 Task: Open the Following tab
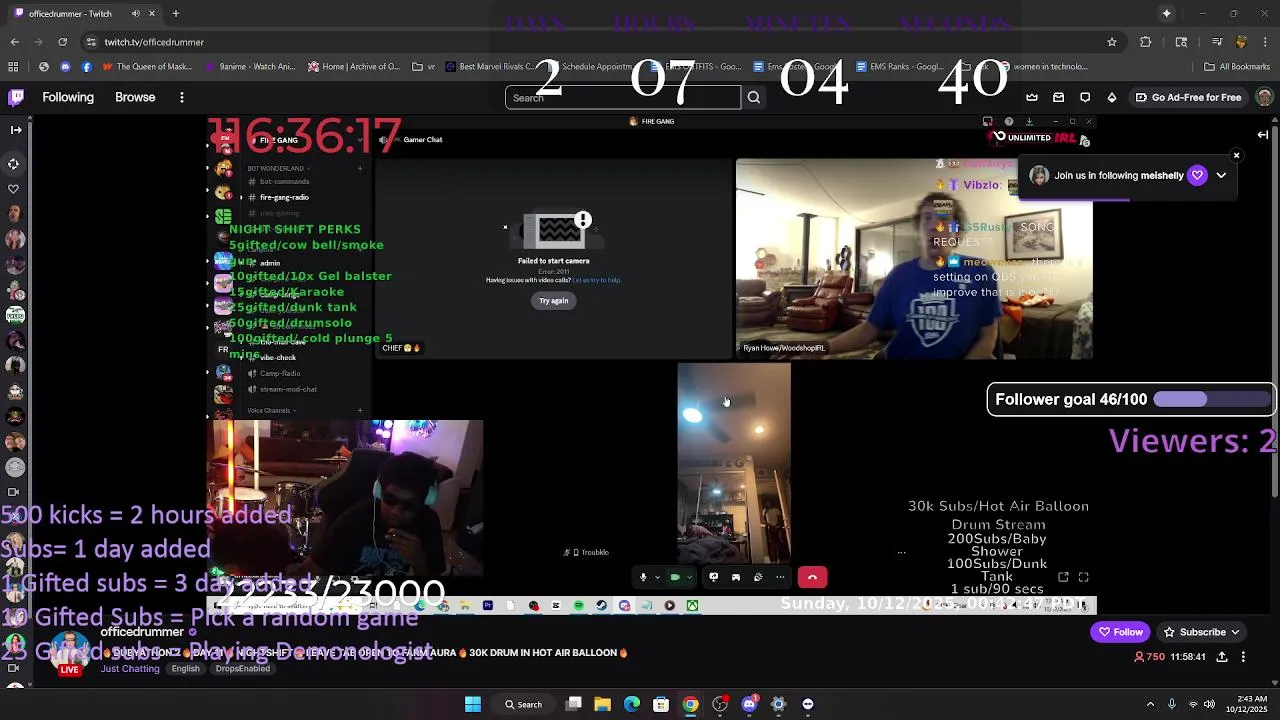(68, 97)
